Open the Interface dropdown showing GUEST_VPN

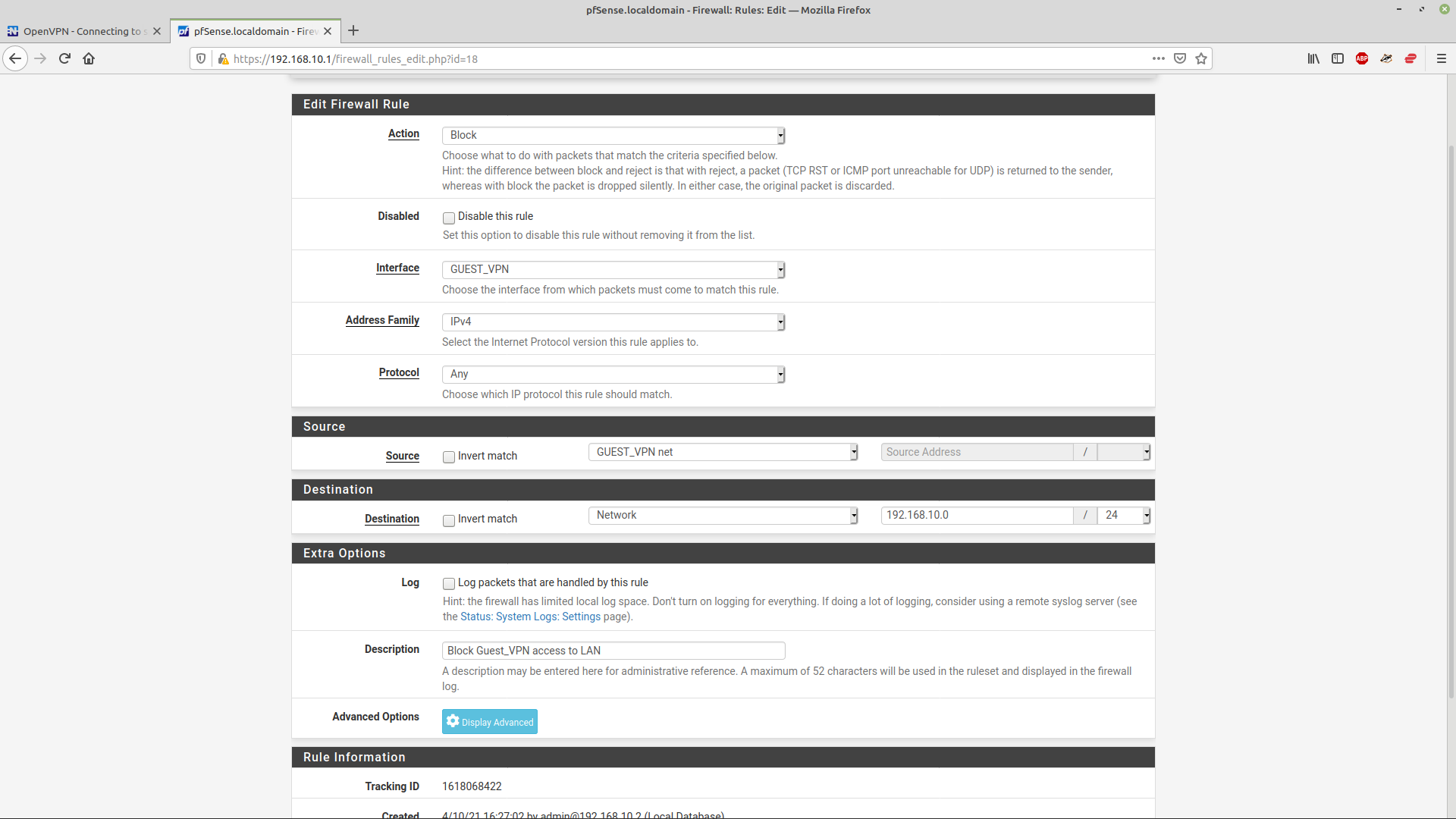click(613, 269)
